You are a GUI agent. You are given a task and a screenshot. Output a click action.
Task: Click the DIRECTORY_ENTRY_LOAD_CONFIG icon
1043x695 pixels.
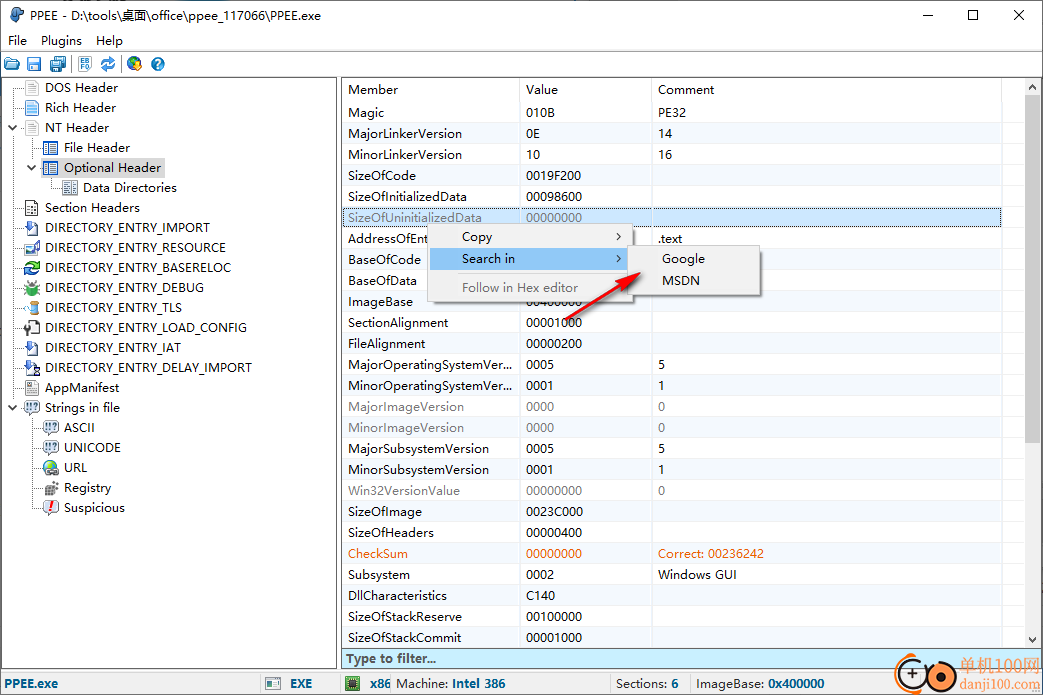pos(31,327)
